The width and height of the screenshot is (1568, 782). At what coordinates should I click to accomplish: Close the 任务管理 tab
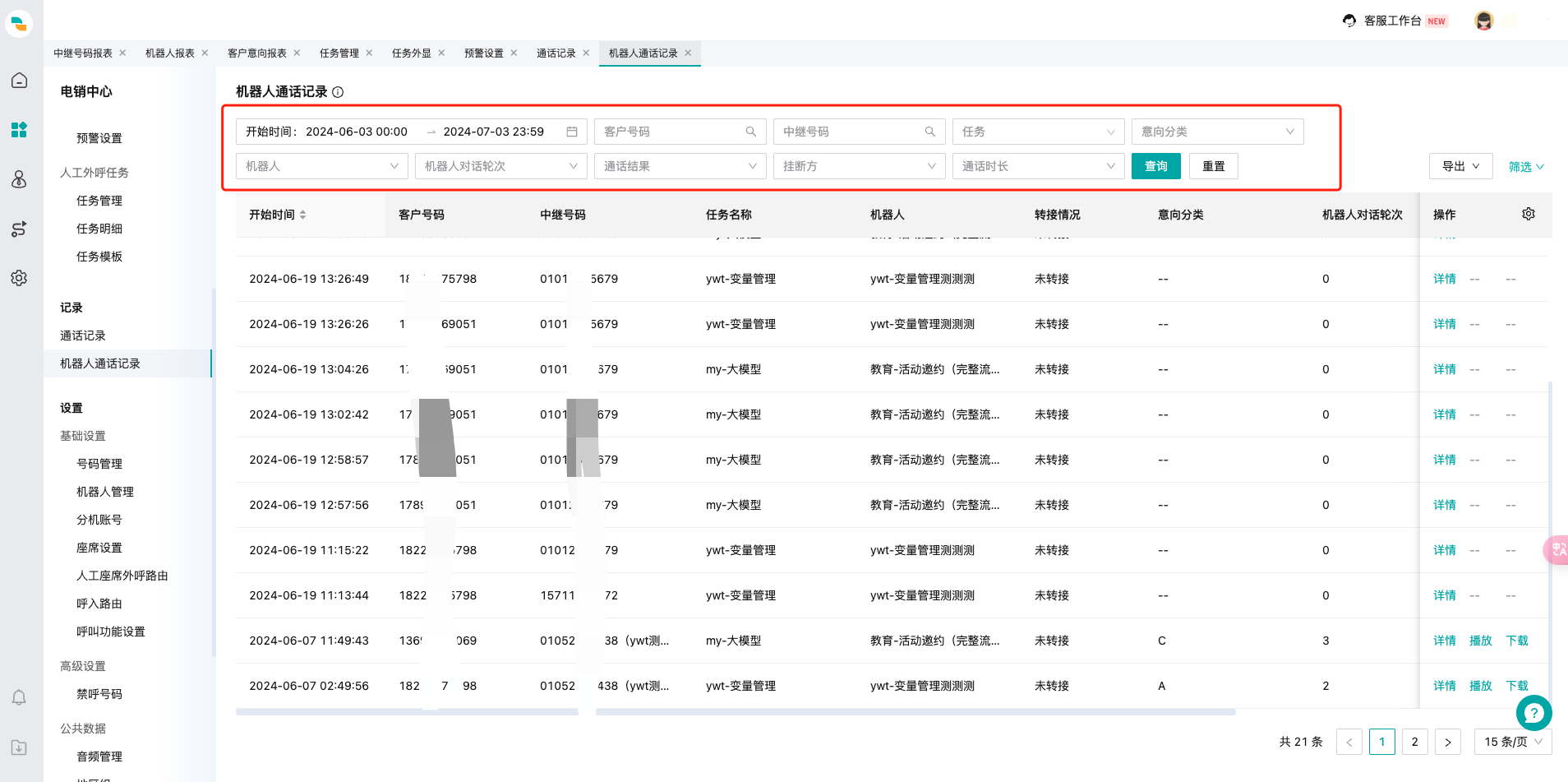369,53
